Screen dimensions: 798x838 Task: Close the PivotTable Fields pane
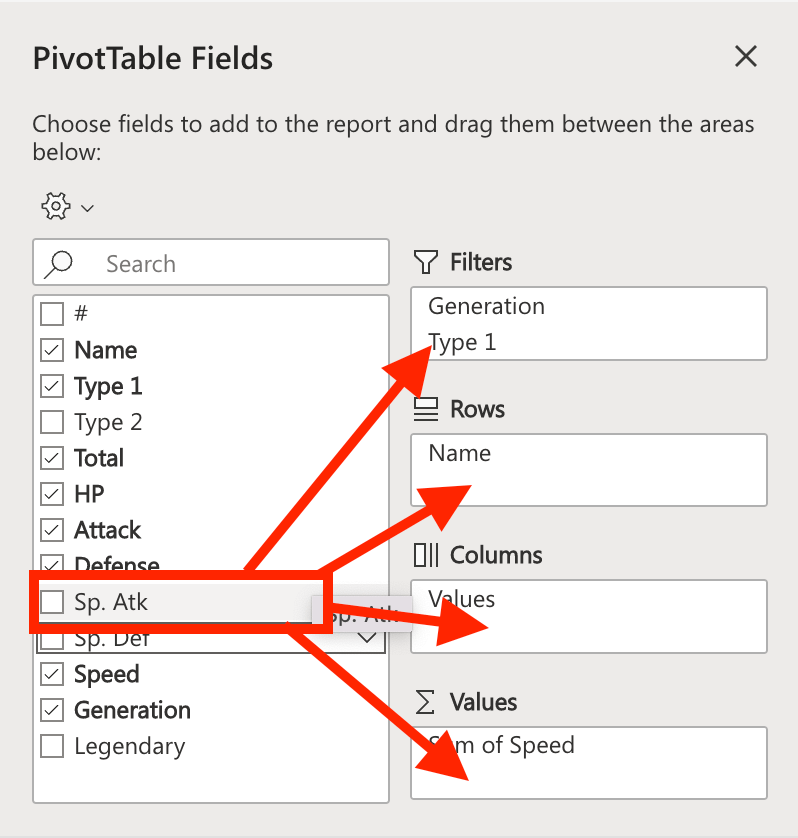[746, 57]
